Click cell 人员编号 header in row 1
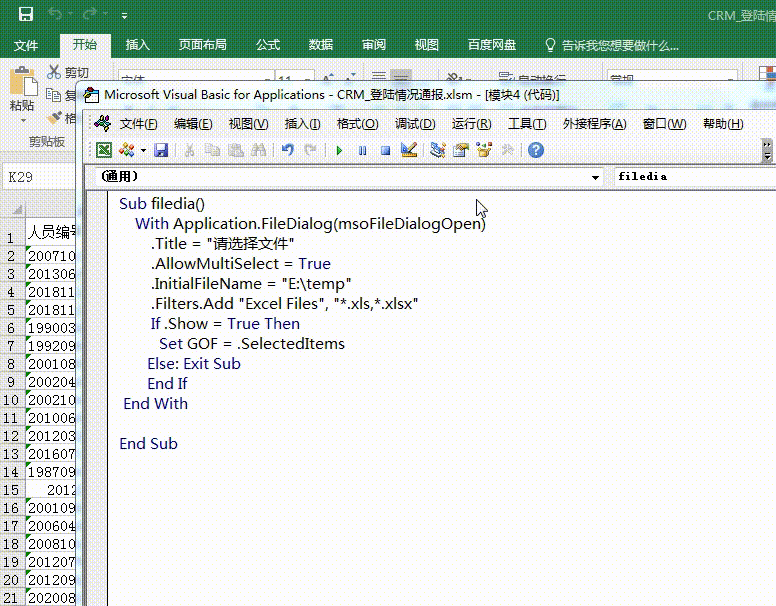The height and width of the screenshot is (606, 776). click(51, 232)
